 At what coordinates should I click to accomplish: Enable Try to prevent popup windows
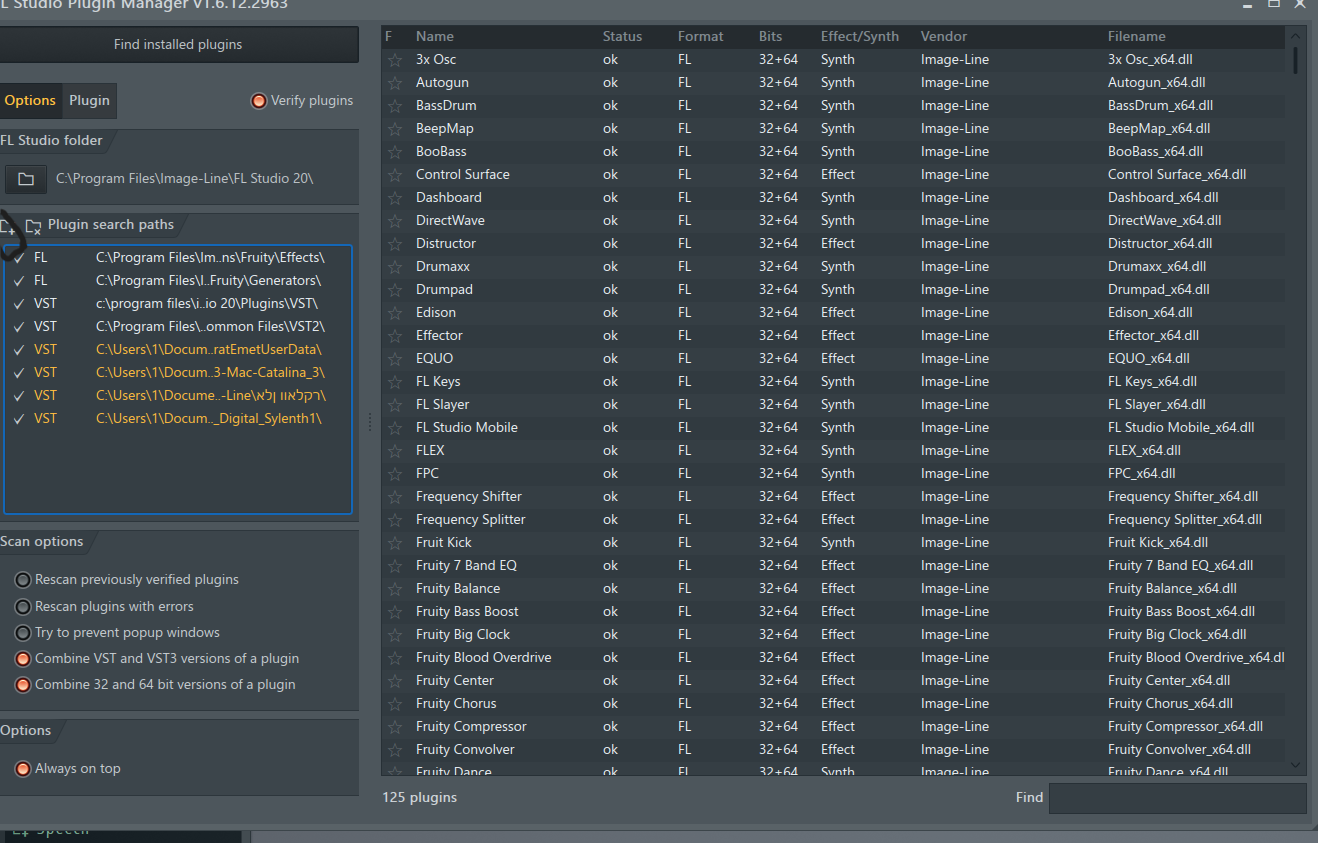(x=22, y=633)
